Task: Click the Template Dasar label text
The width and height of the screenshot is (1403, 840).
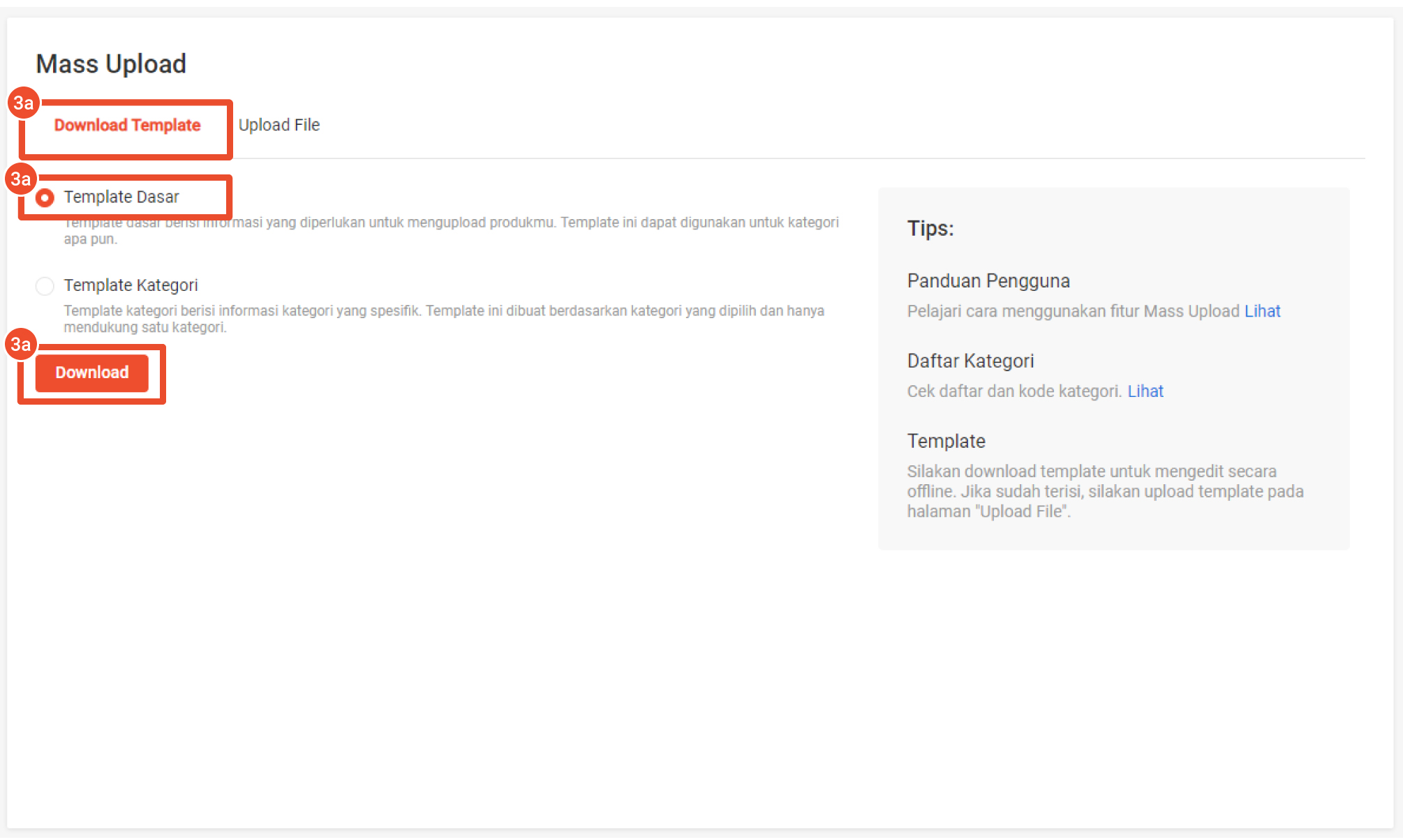Action: point(121,197)
